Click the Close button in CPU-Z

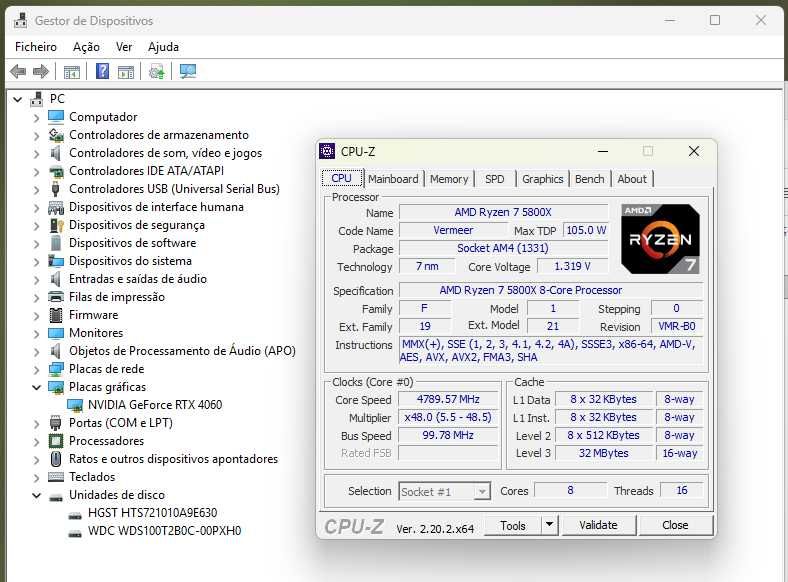point(675,525)
